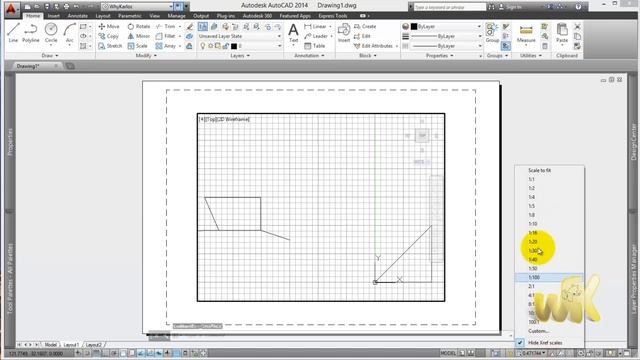Click the Rotate tool
Viewport: 640px width, 360px height.
click(139, 26)
